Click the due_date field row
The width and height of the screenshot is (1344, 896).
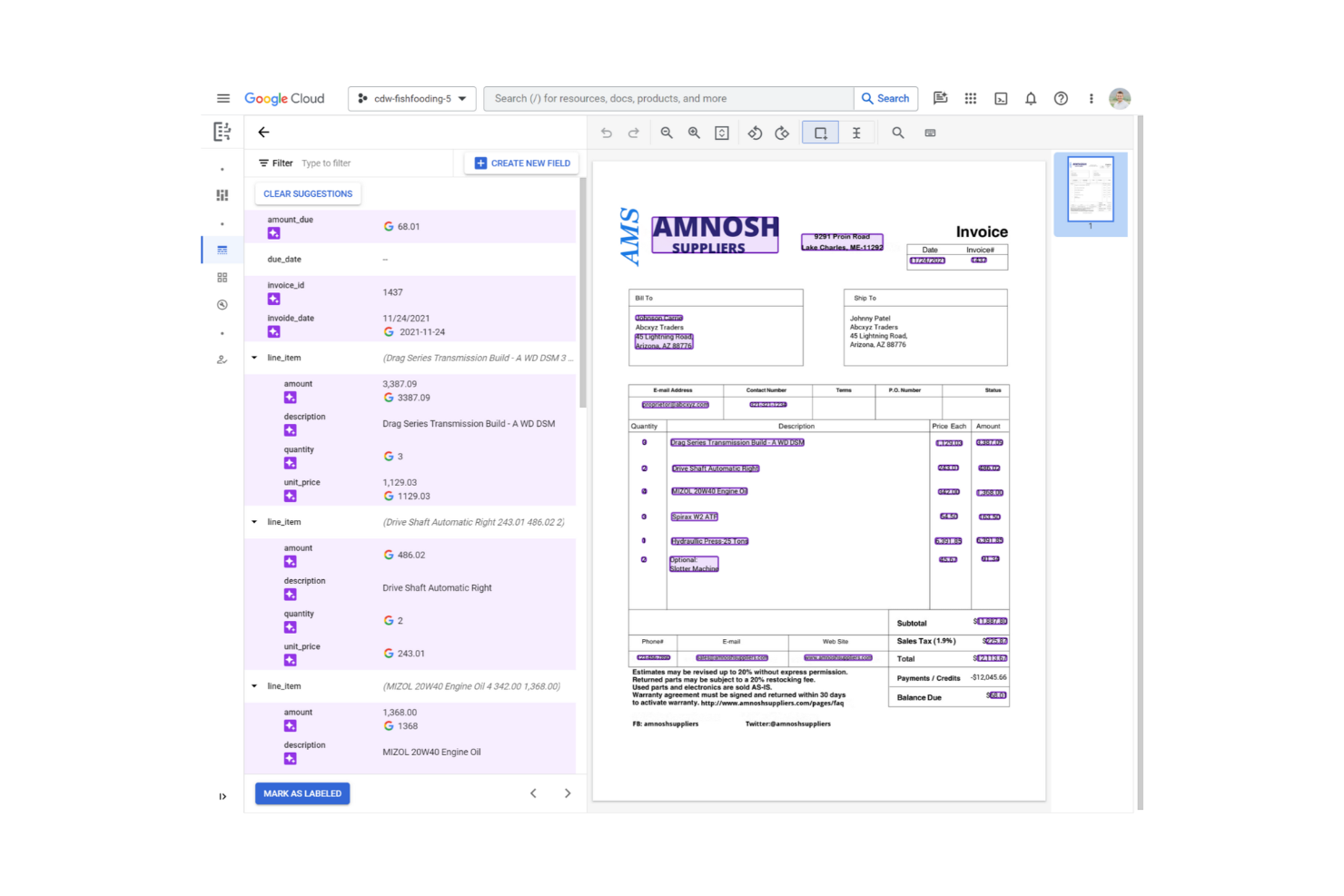(410, 260)
